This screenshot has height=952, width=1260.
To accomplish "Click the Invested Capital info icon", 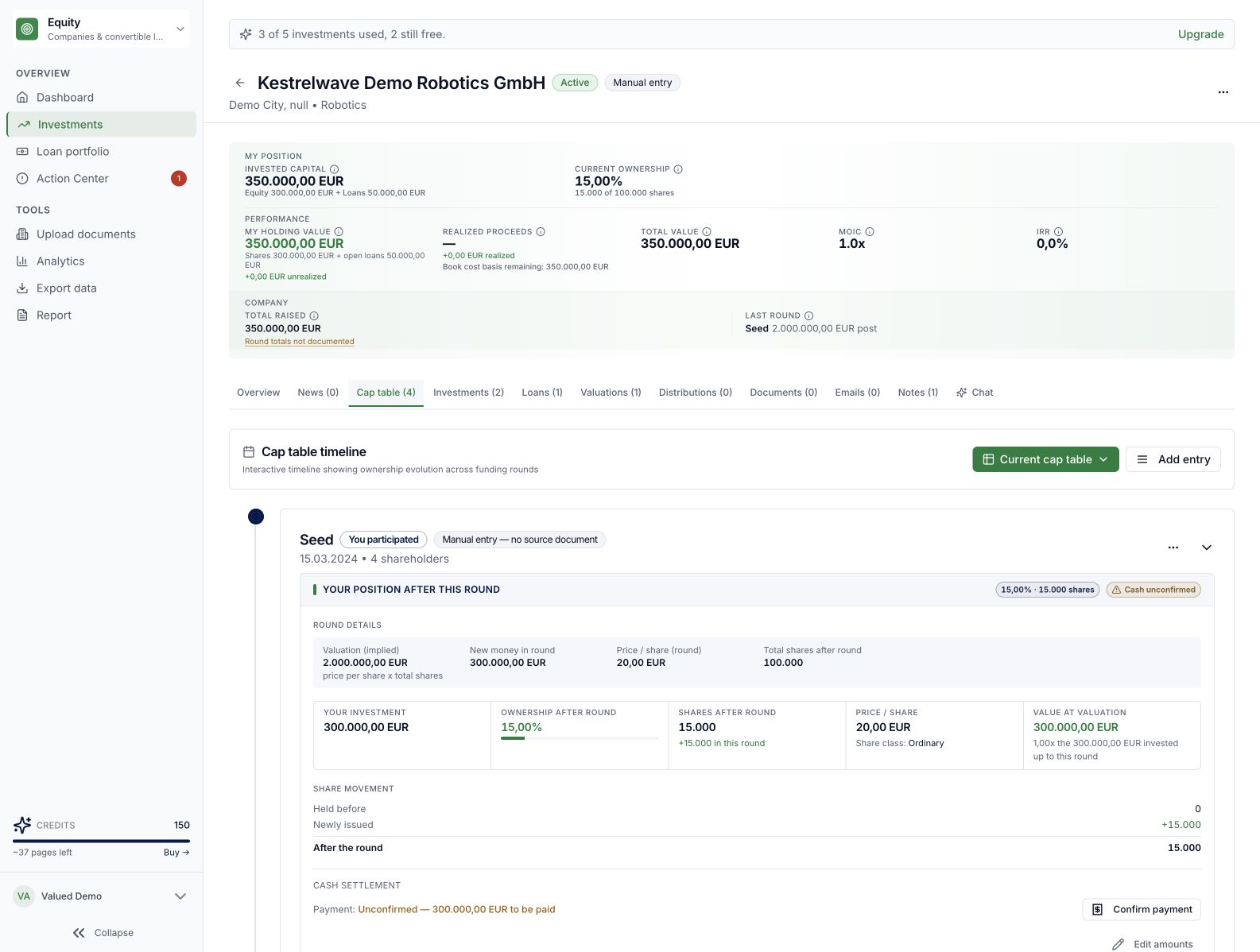I will tap(335, 169).
